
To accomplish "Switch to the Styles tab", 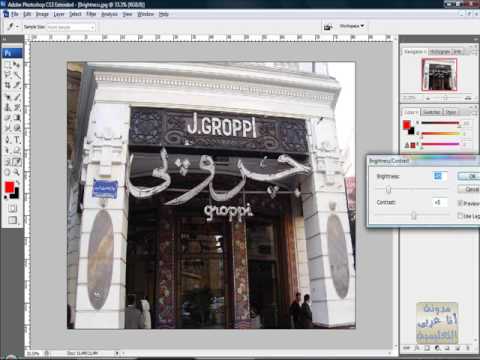I will coord(451,112).
